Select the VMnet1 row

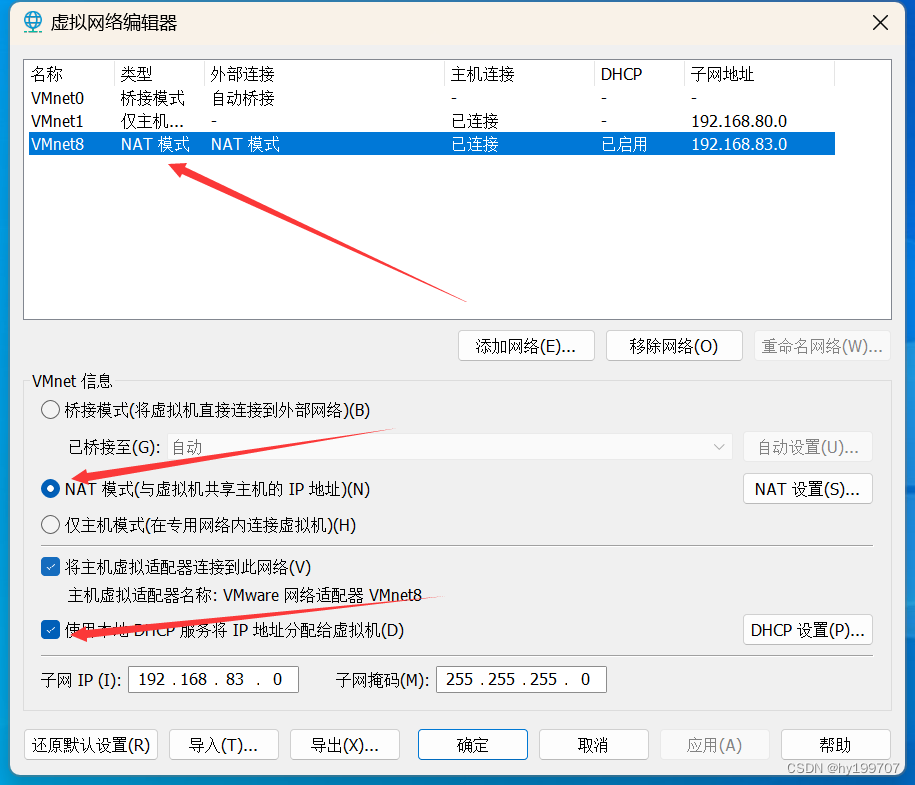pyautogui.click(x=432, y=121)
